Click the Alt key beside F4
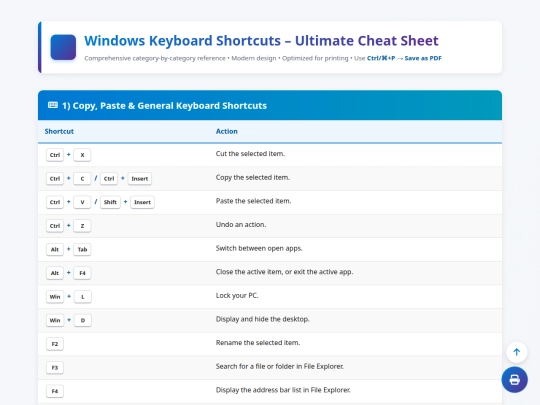 point(55,273)
